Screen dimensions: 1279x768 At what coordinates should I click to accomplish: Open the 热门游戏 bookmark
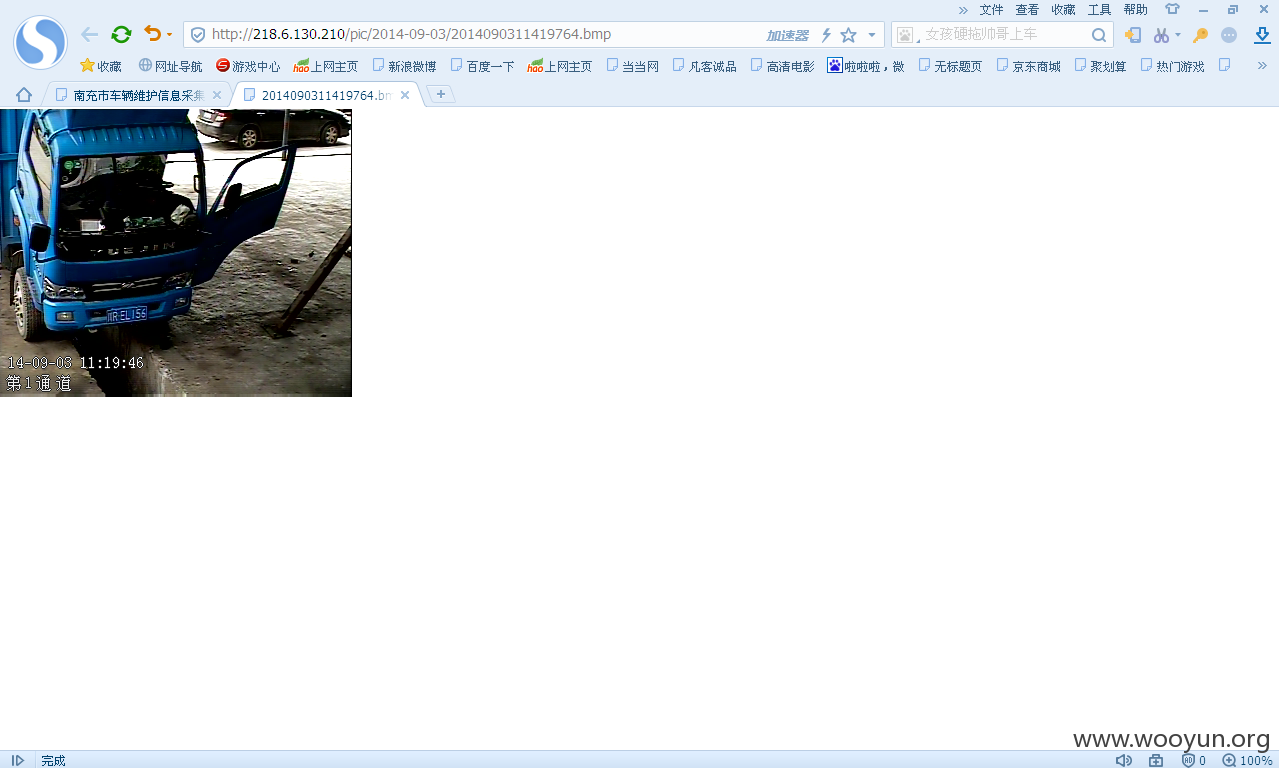click(1172, 66)
